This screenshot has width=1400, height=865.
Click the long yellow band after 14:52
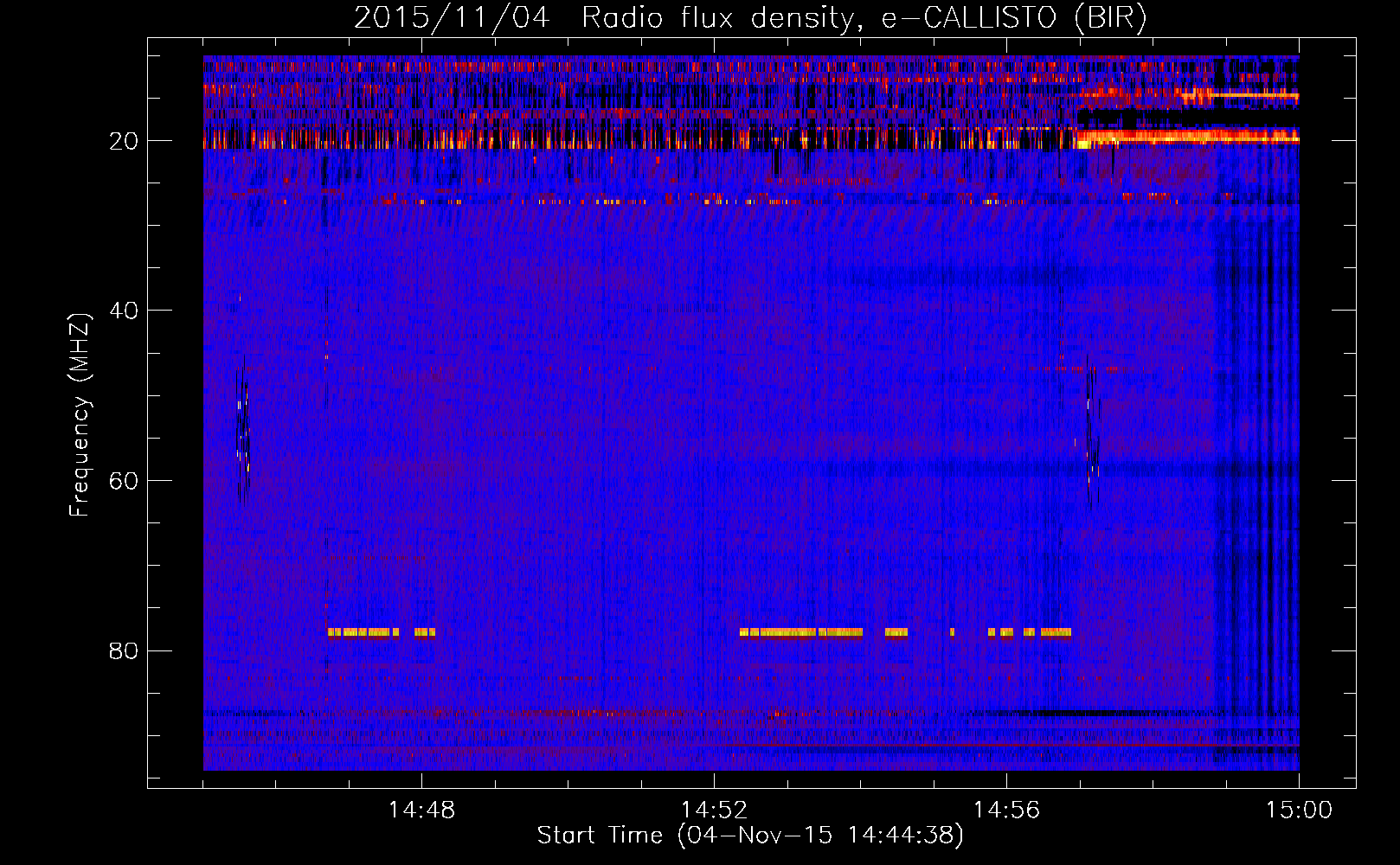801,632
